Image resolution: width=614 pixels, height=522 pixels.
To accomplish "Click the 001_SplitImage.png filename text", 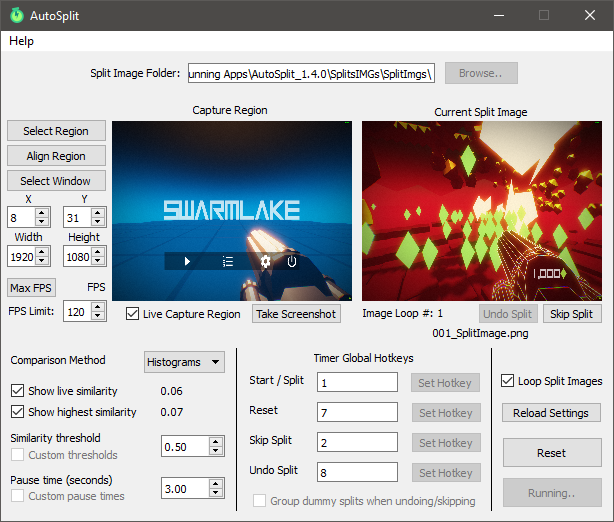I will coord(480,333).
